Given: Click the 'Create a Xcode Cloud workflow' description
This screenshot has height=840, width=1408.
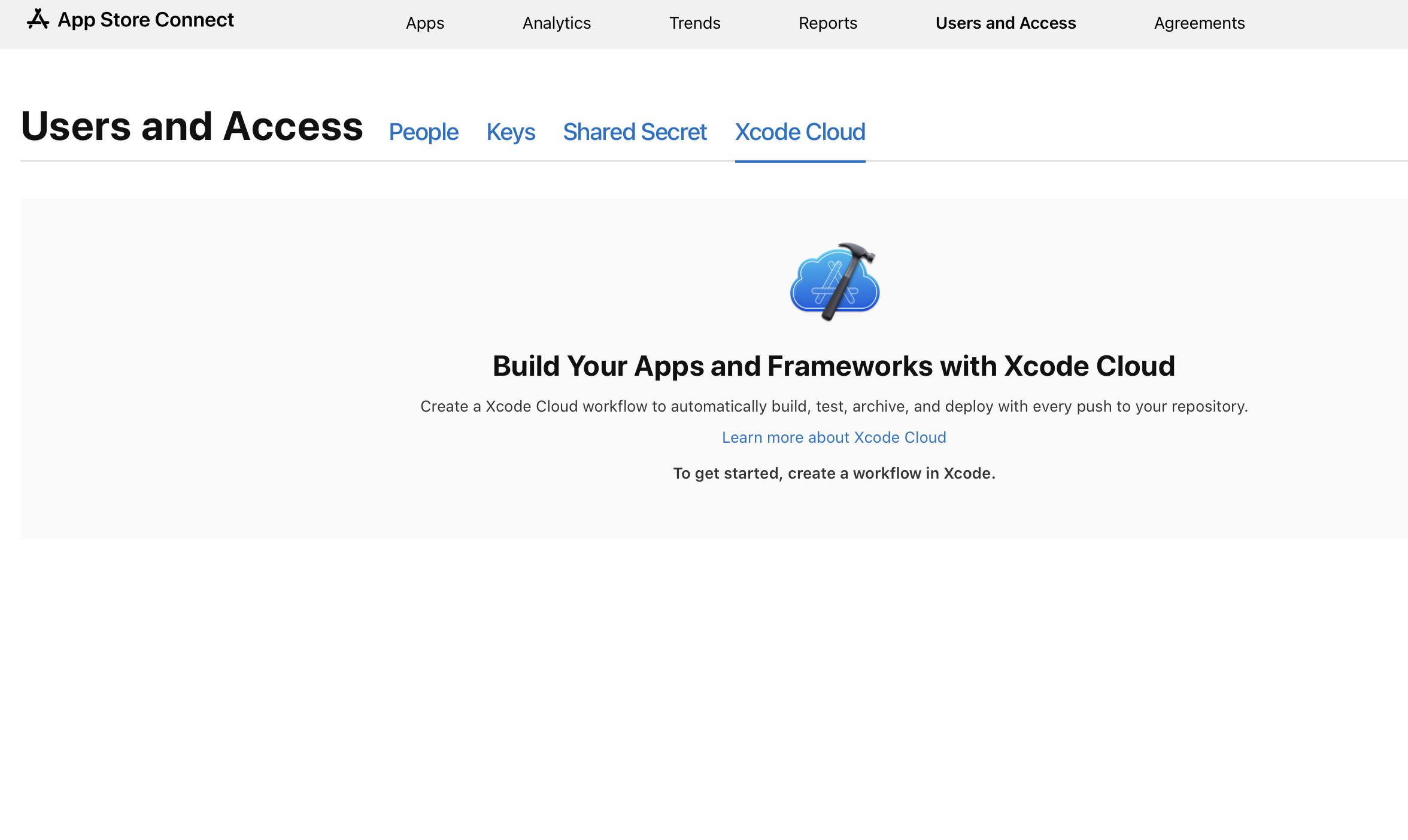Looking at the screenshot, I should pos(834,406).
